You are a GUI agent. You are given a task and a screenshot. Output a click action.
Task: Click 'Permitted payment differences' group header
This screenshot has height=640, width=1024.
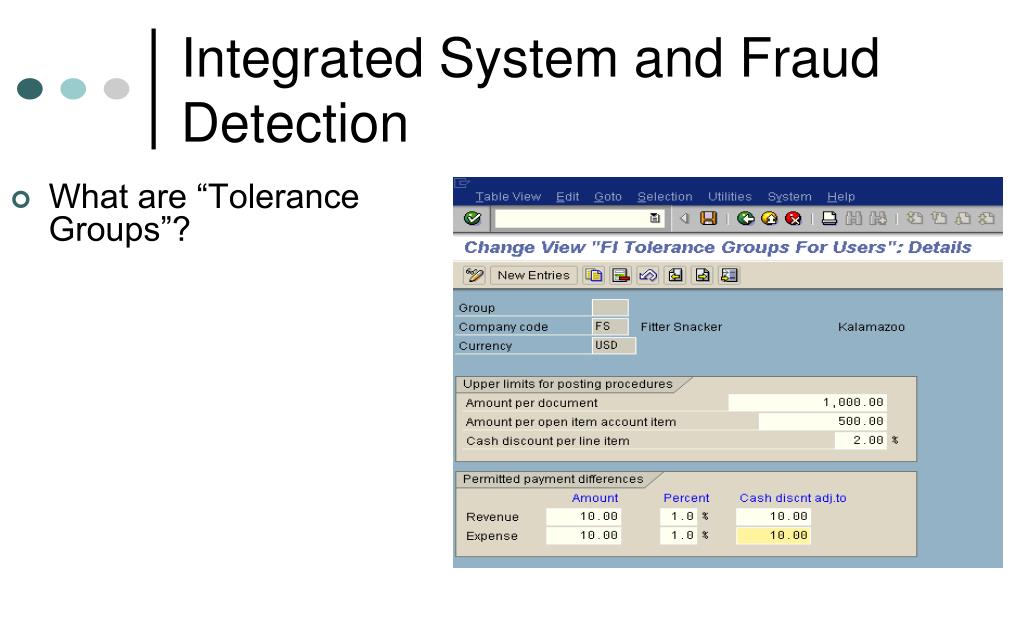553,479
